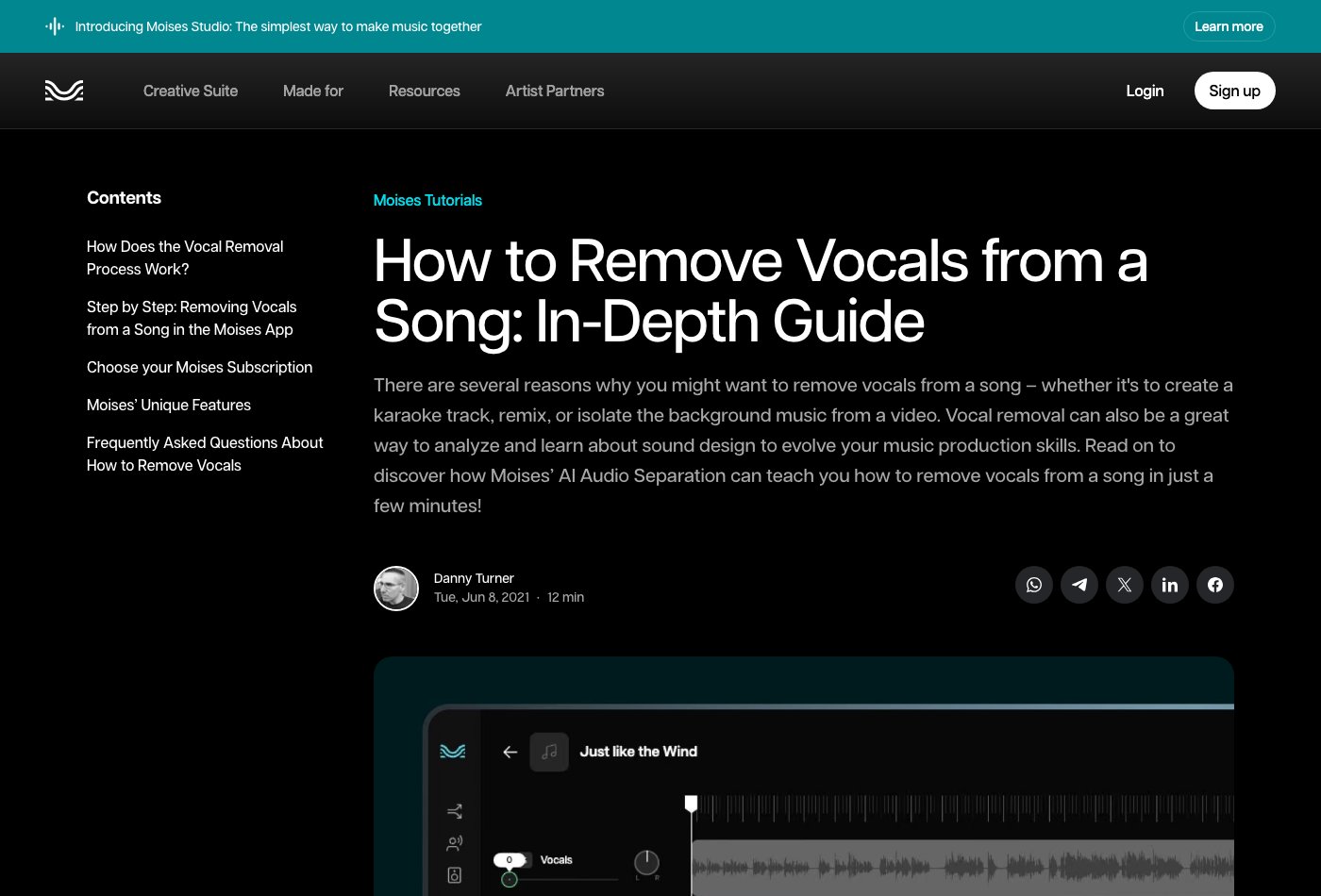Jump to Moises' Unique Features section
The height and width of the screenshot is (896, 1321).
(x=169, y=405)
